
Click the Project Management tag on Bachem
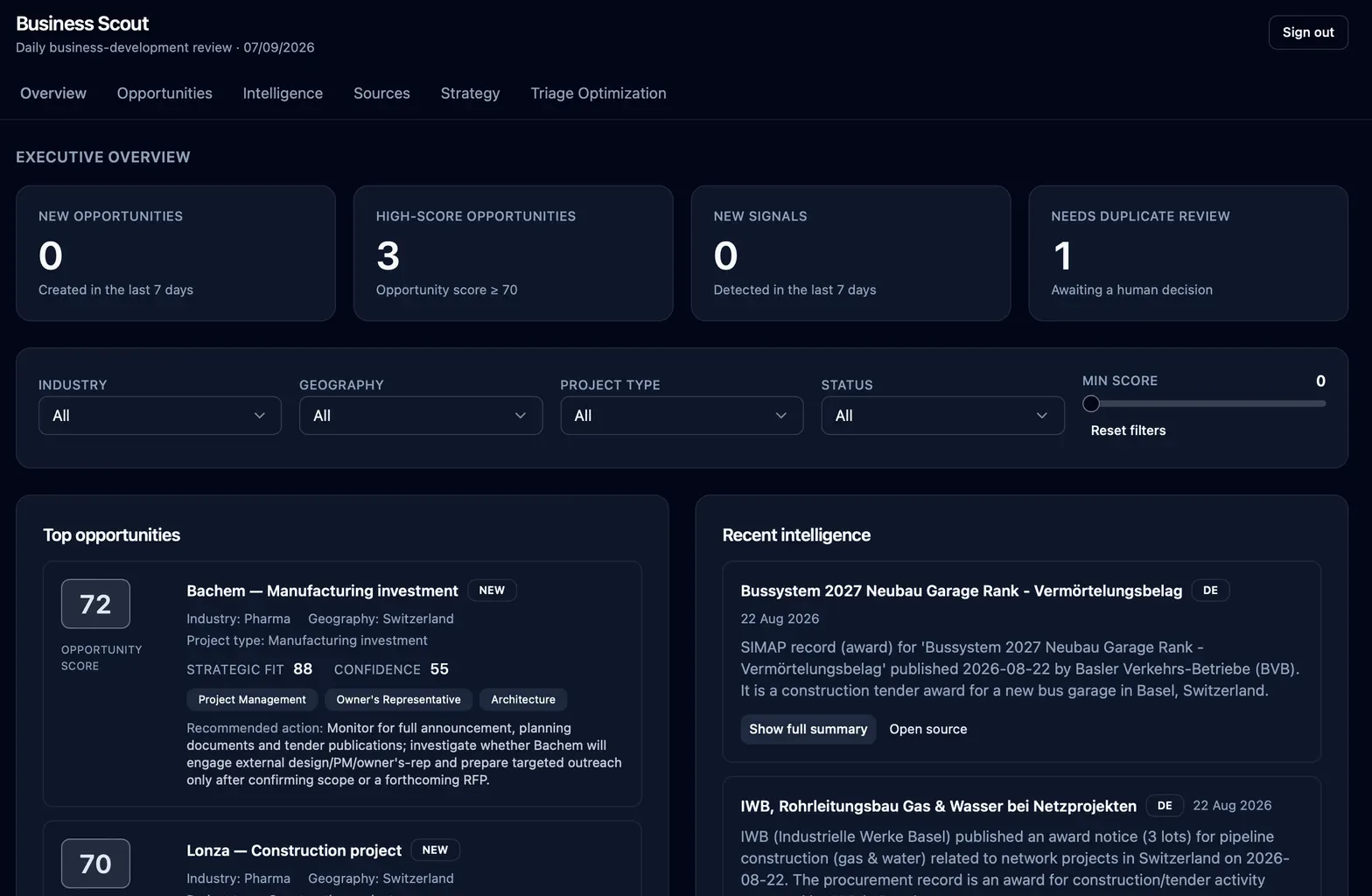[252, 699]
